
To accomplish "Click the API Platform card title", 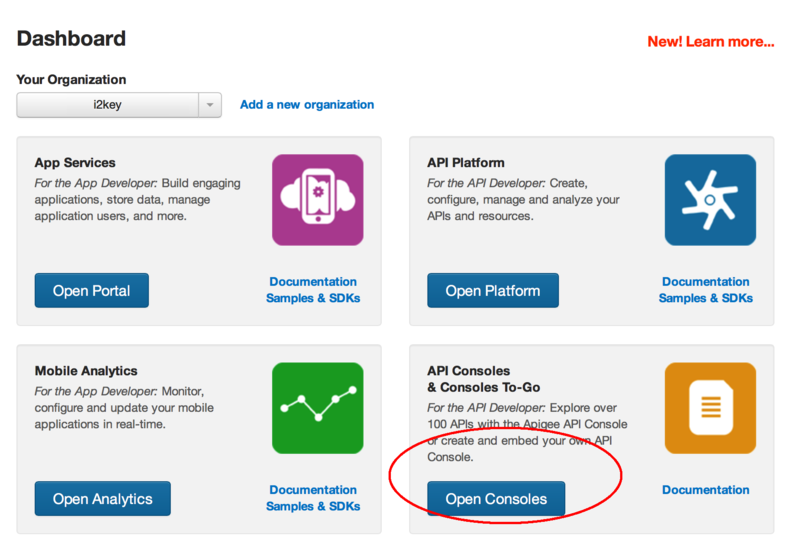I will (x=466, y=163).
